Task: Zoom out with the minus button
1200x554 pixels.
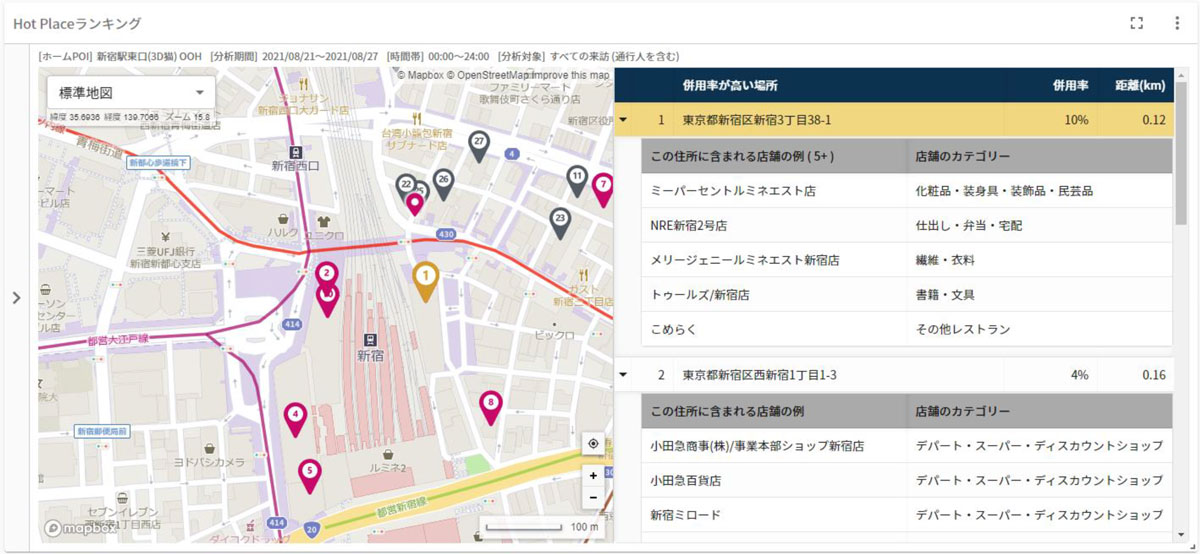Action: pos(593,497)
